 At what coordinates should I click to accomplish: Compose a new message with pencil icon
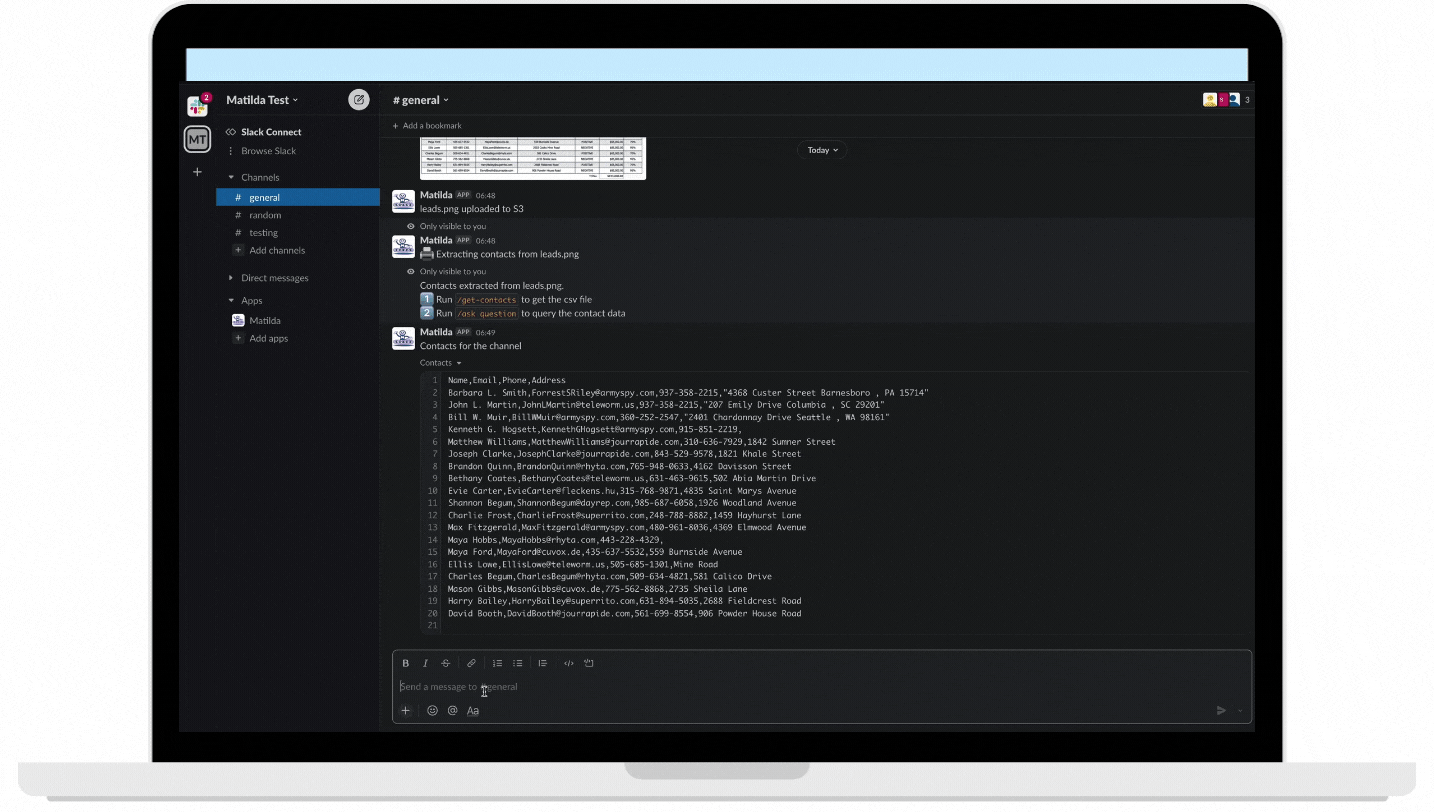coord(358,99)
